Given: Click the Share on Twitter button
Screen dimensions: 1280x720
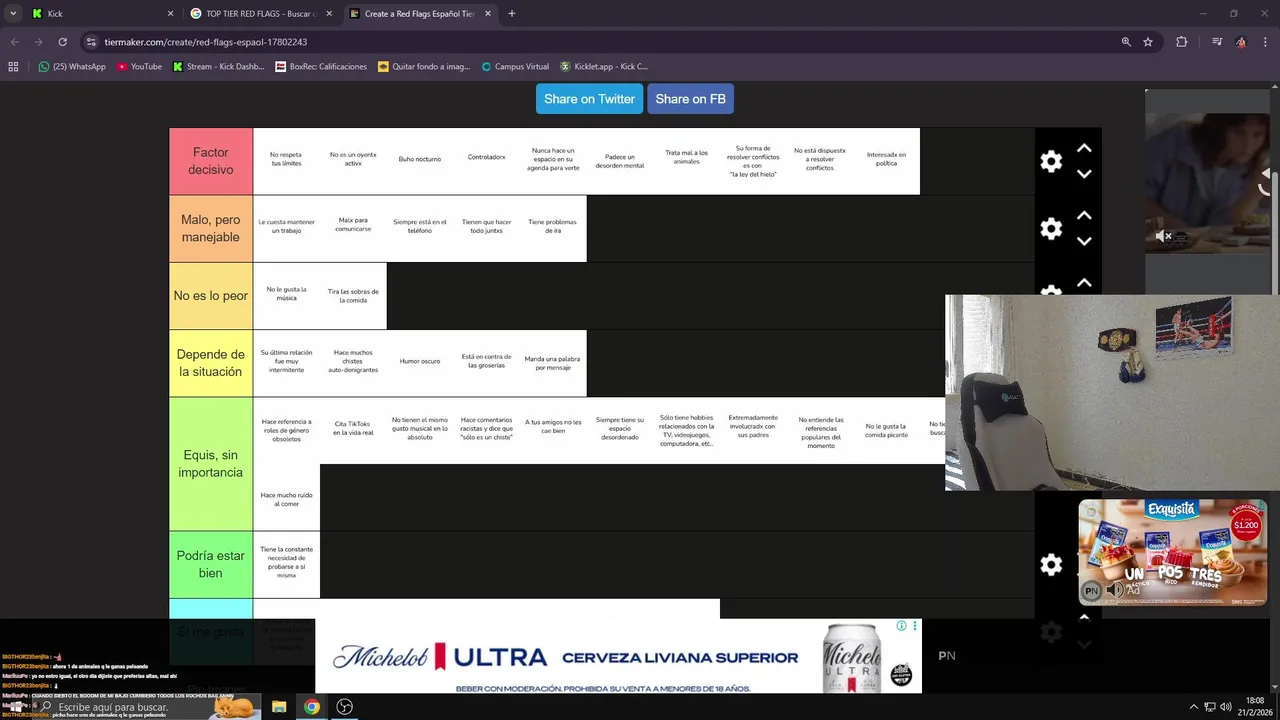Looking at the screenshot, I should [589, 99].
